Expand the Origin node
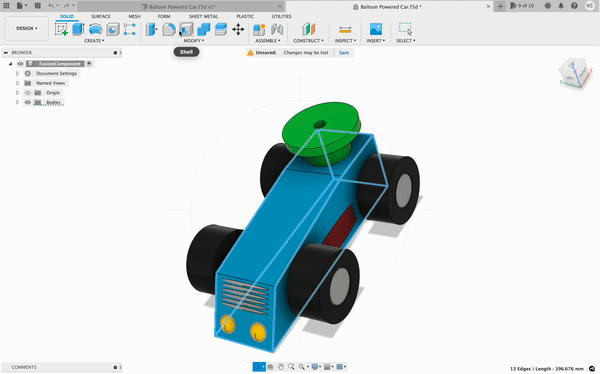This screenshot has height=374, width=600. [17, 93]
